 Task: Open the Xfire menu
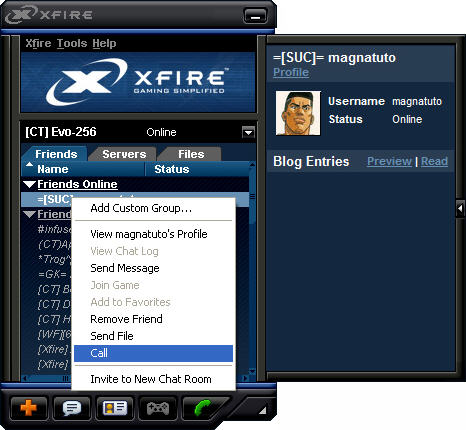pyautogui.click(x=38, y=43)
